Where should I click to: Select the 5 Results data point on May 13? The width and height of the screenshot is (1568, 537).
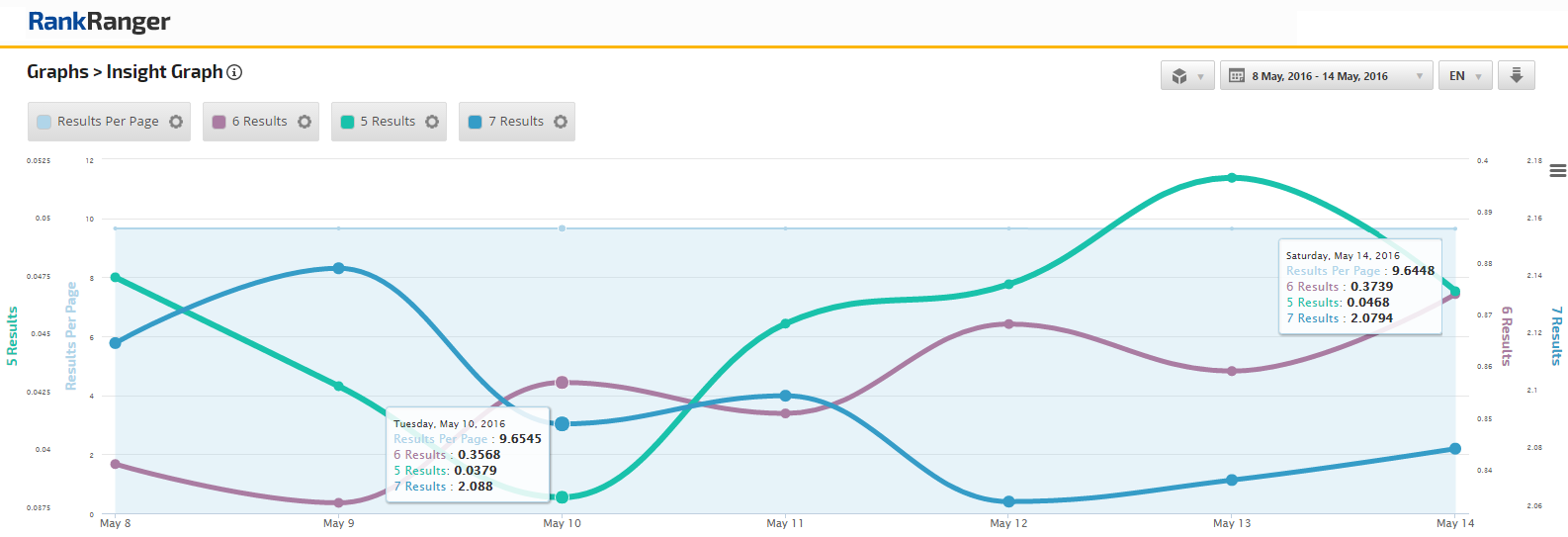[x=1232, y=178]
